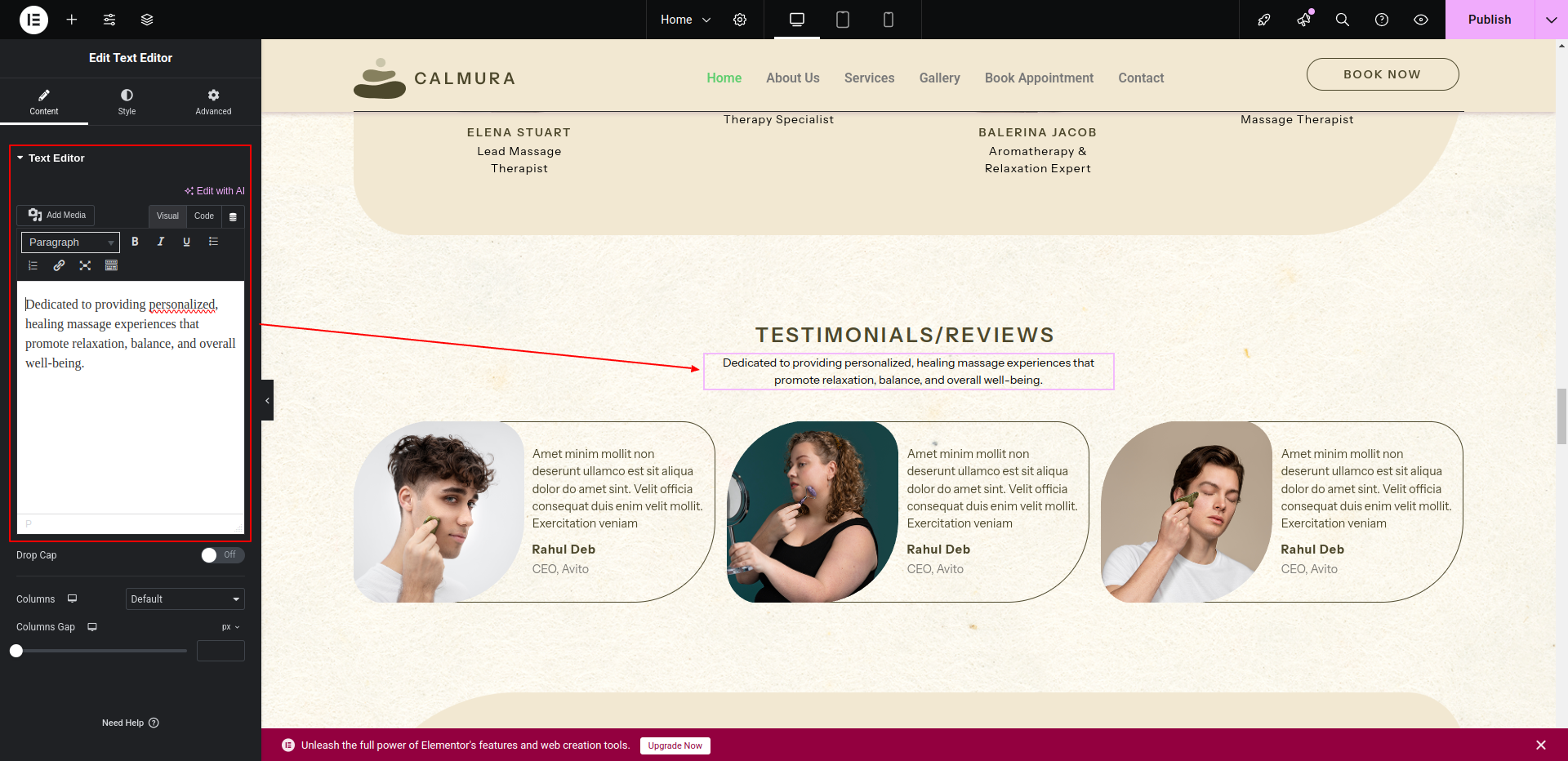This screenshot has width=1568, height=761.
Task: Click the Elementor logo icon
Action: click(x=33, y=20)
